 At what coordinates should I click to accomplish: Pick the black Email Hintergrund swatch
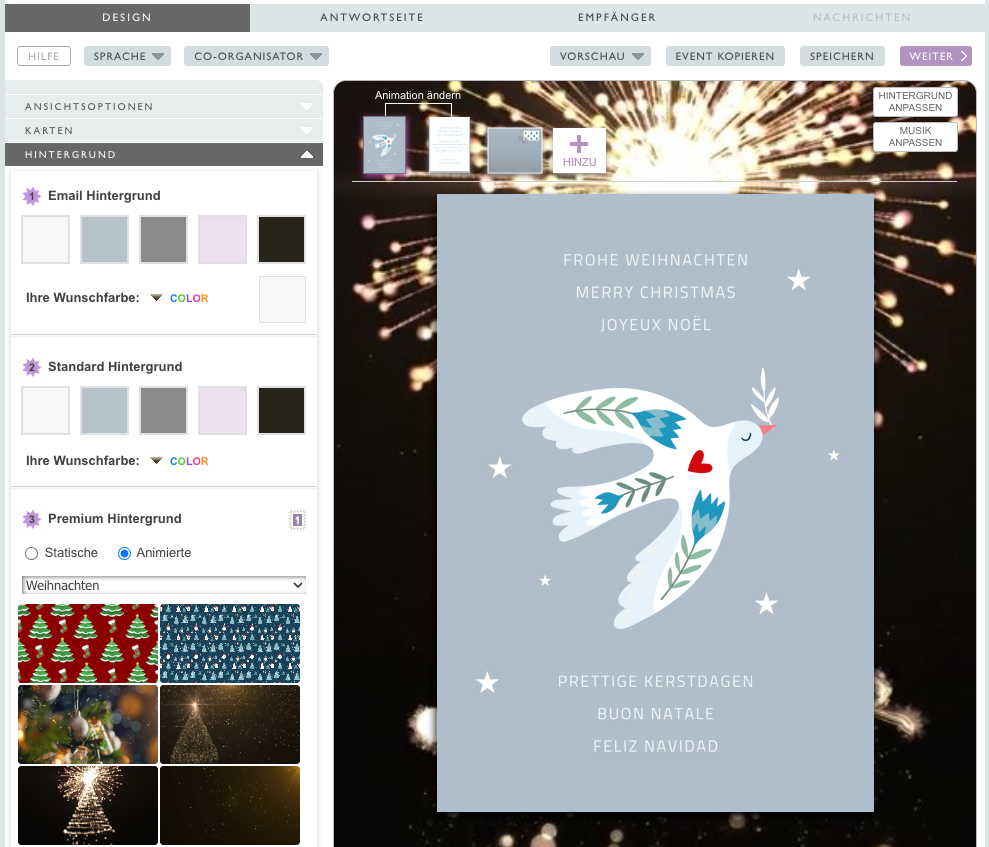281,240
